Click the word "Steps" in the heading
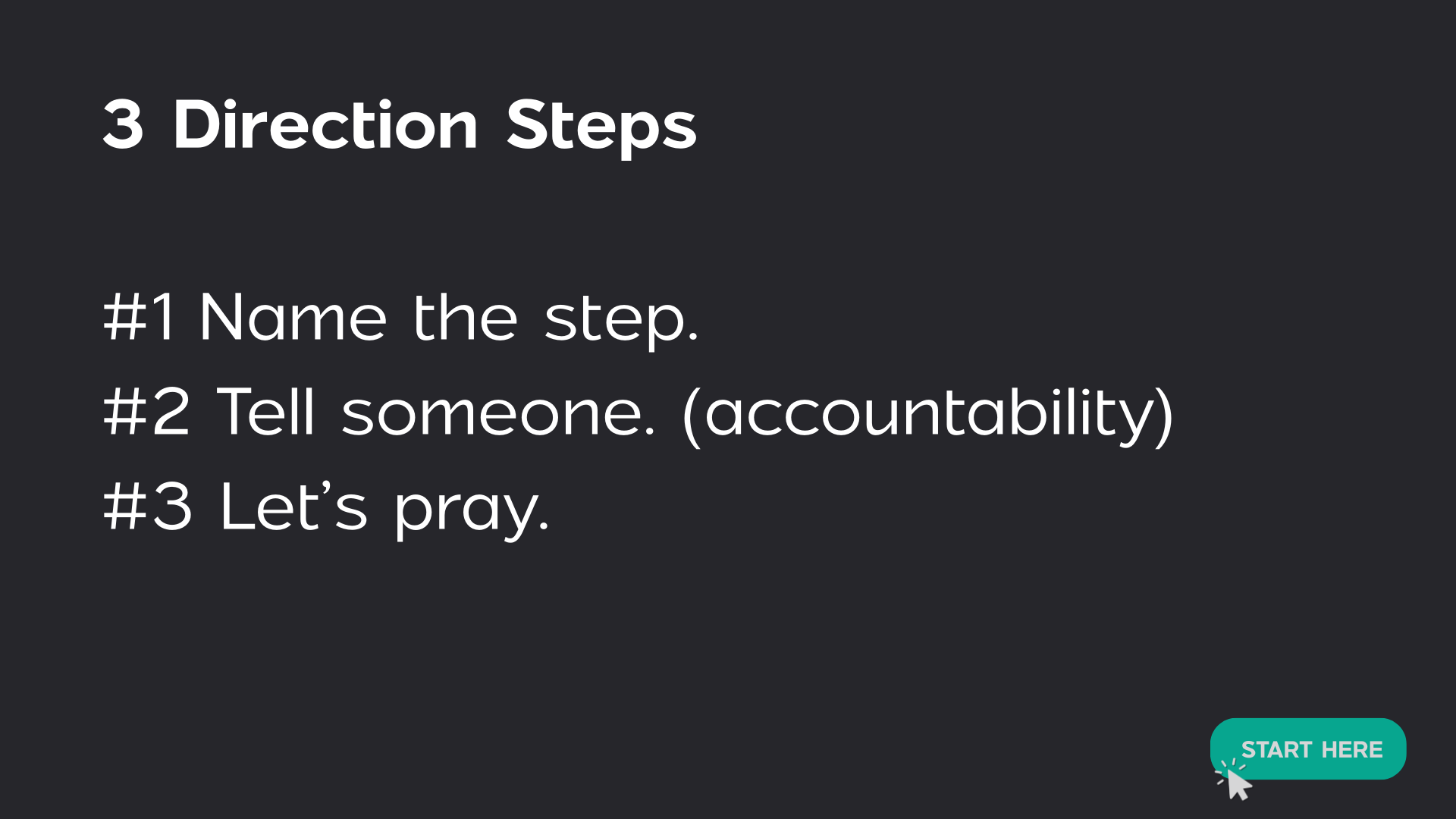This screenshot has height=819, width=1456. coord(601,127)
